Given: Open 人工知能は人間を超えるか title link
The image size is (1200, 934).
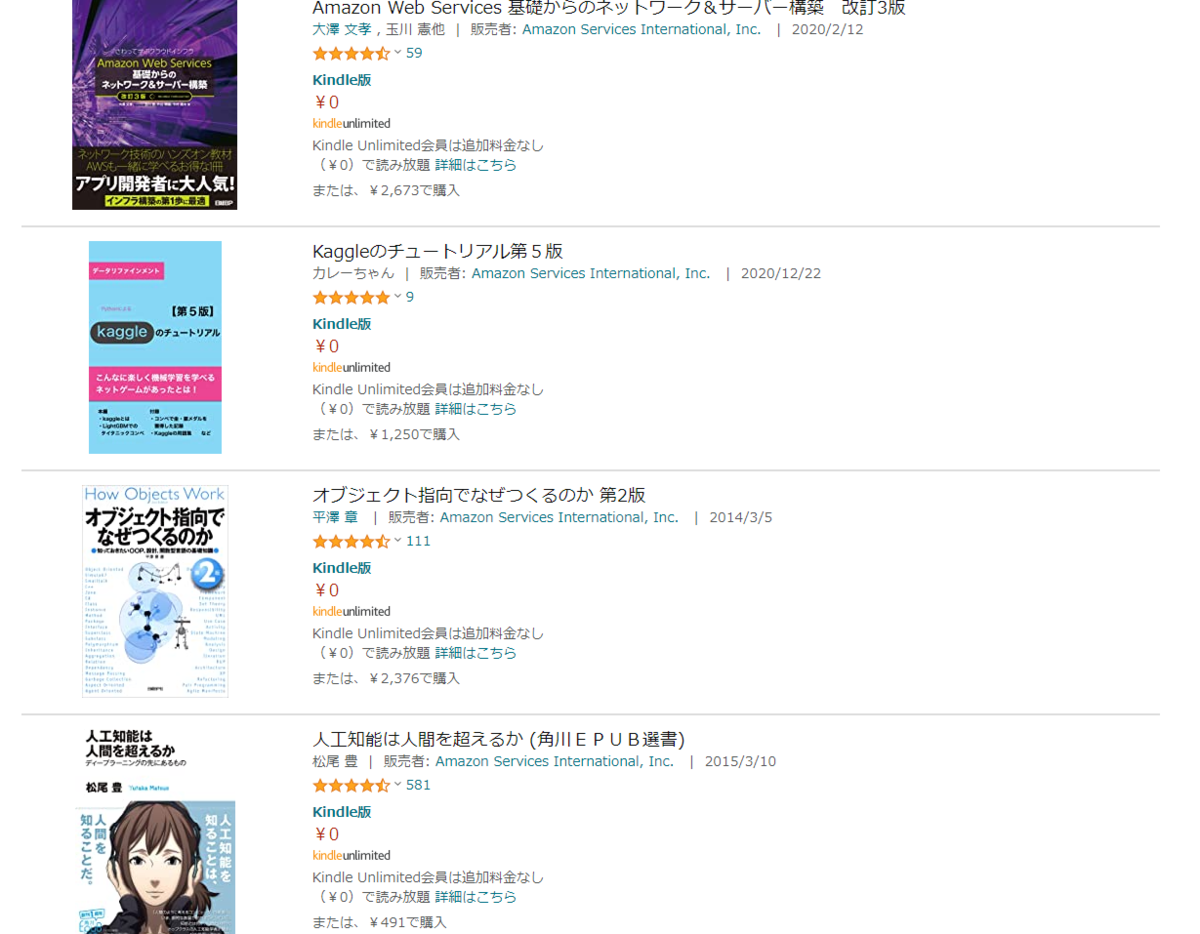Looking at the screenshot, I should (x=498, y=739).
